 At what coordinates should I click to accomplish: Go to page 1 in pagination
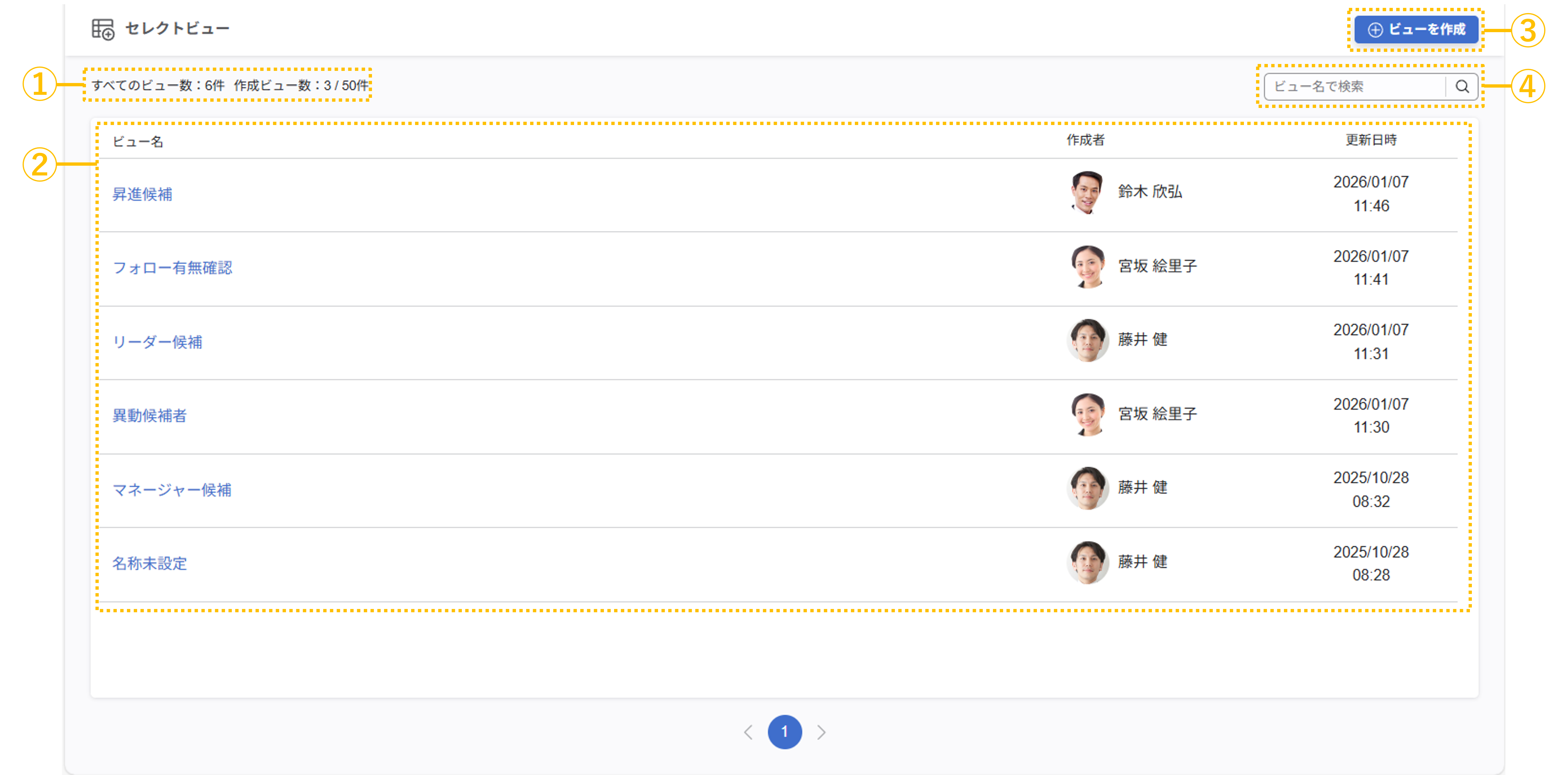[785, 732]
